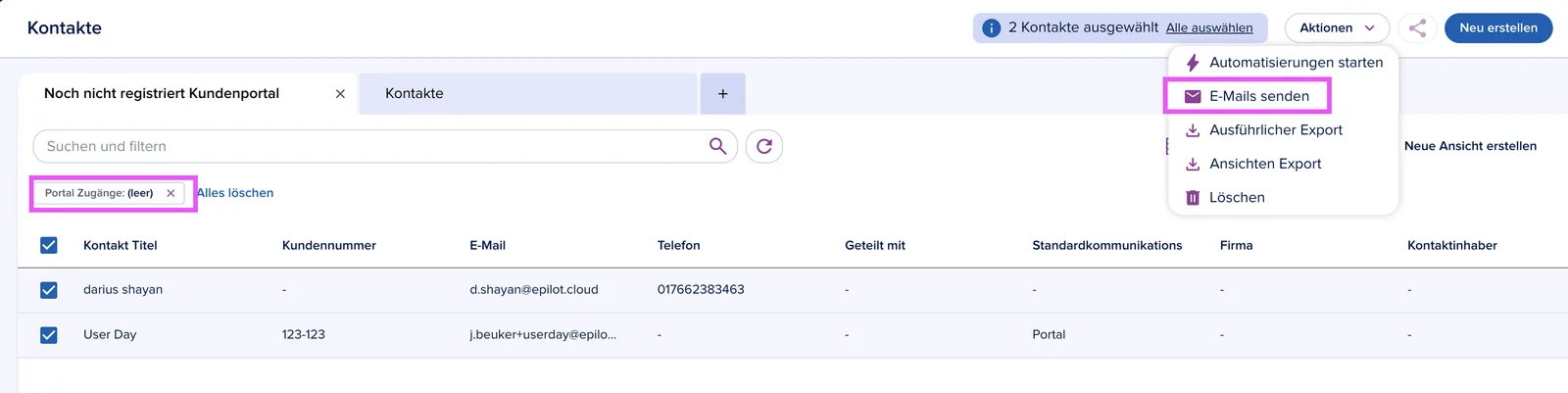Screen dimensions: 1568x393
Task: Toggle the select-all header checkbox
Action: (x=49, y=245)
